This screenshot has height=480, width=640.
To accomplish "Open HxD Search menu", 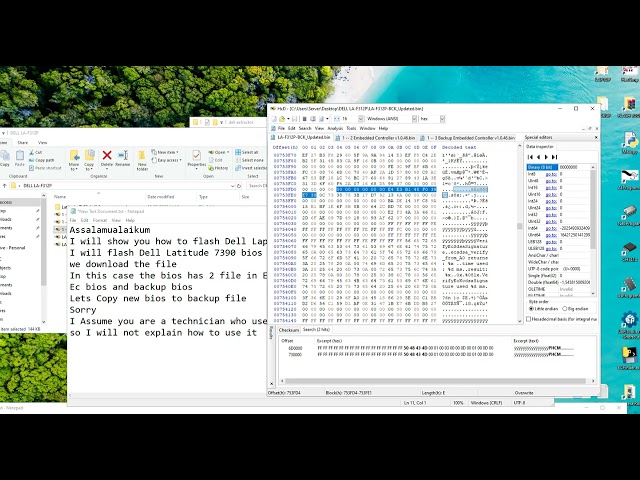I will pos(305,128).
